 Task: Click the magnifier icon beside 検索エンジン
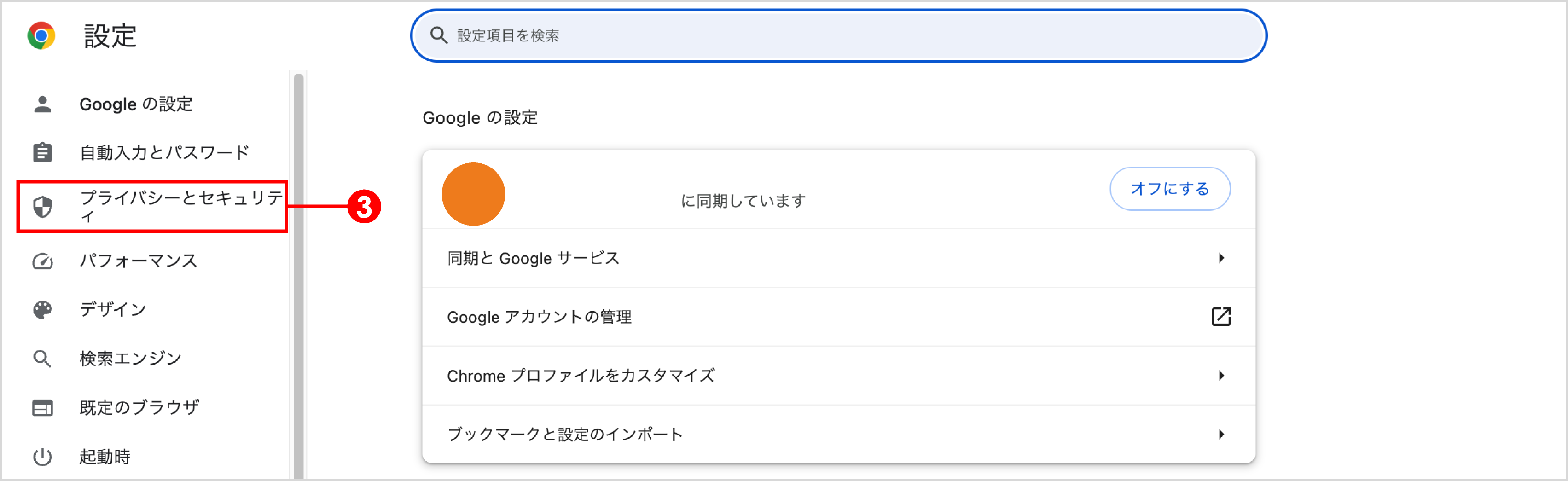pos(42,358)
